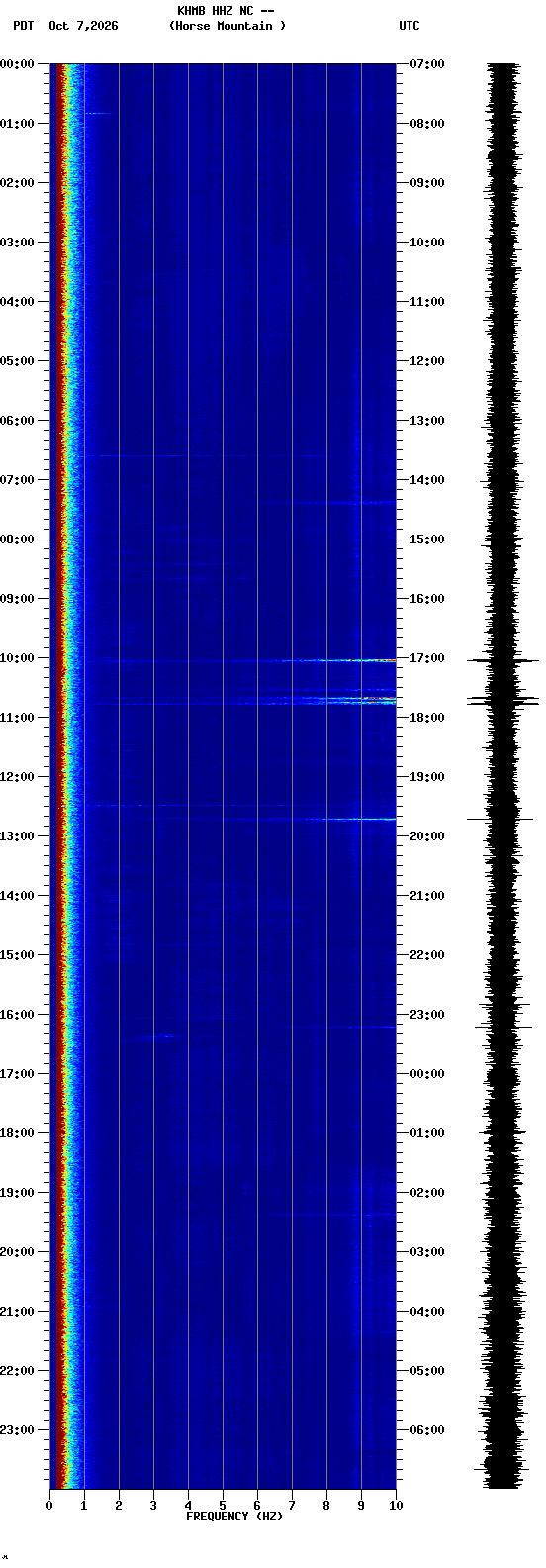The width and height of the screenshot is (546, 1568).
Task: Click the 3 Hz frequency tick label
Action: 153,1506
